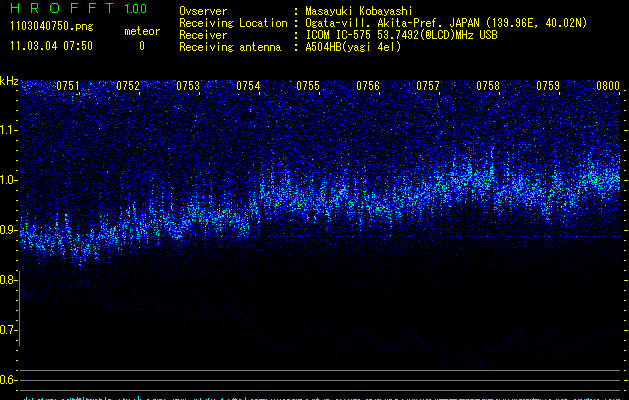Select the 1.0 frequency axis label
Viewport: 629px width, 400px height.
[9, 180]
